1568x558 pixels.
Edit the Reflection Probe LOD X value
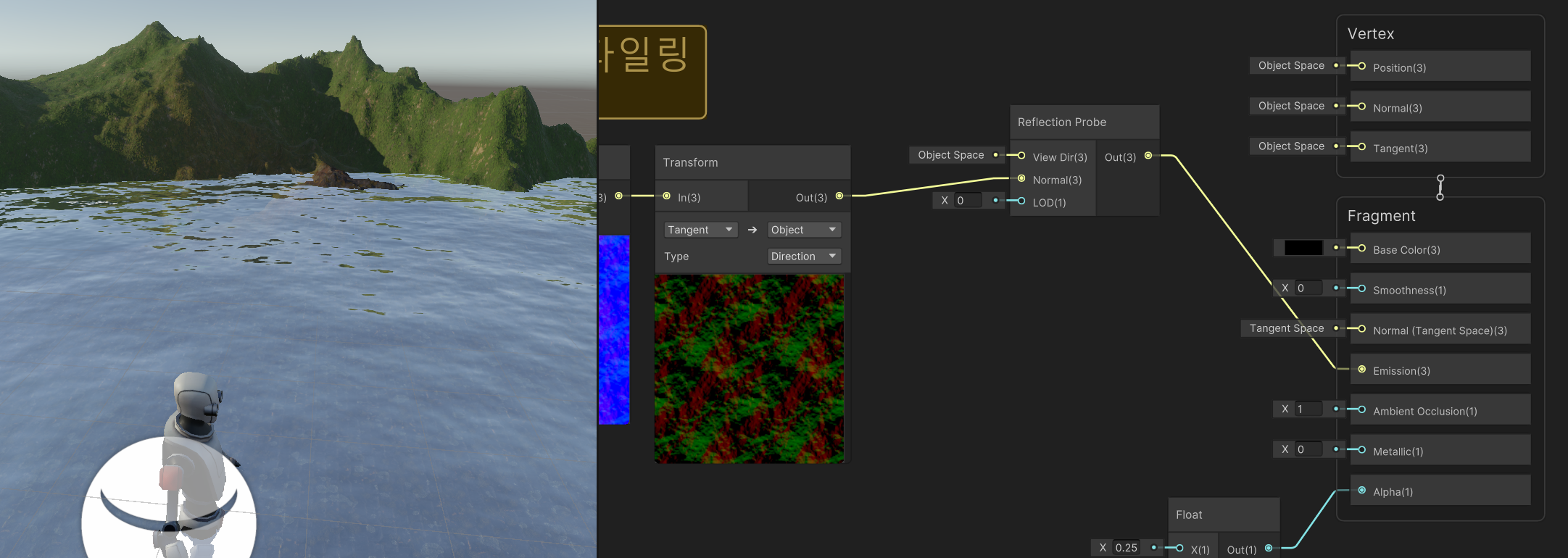(x=968, y=201)
